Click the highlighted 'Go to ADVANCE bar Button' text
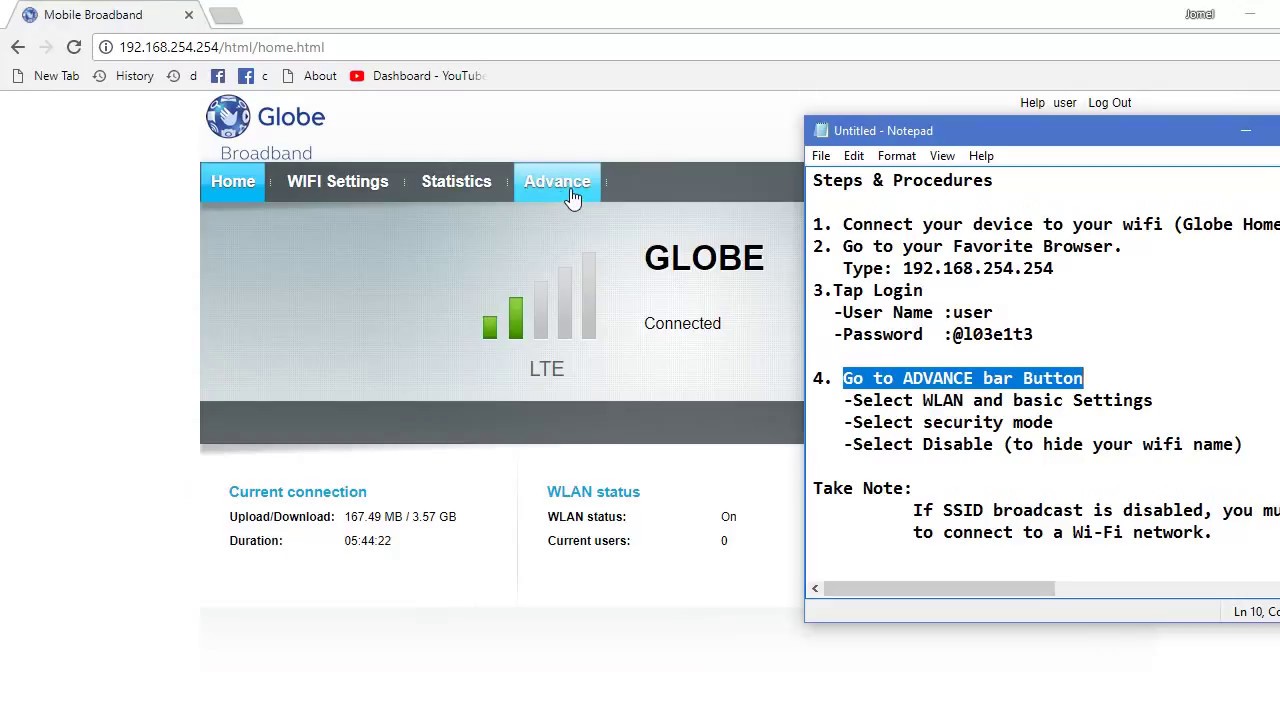 [x=963, y=378]
